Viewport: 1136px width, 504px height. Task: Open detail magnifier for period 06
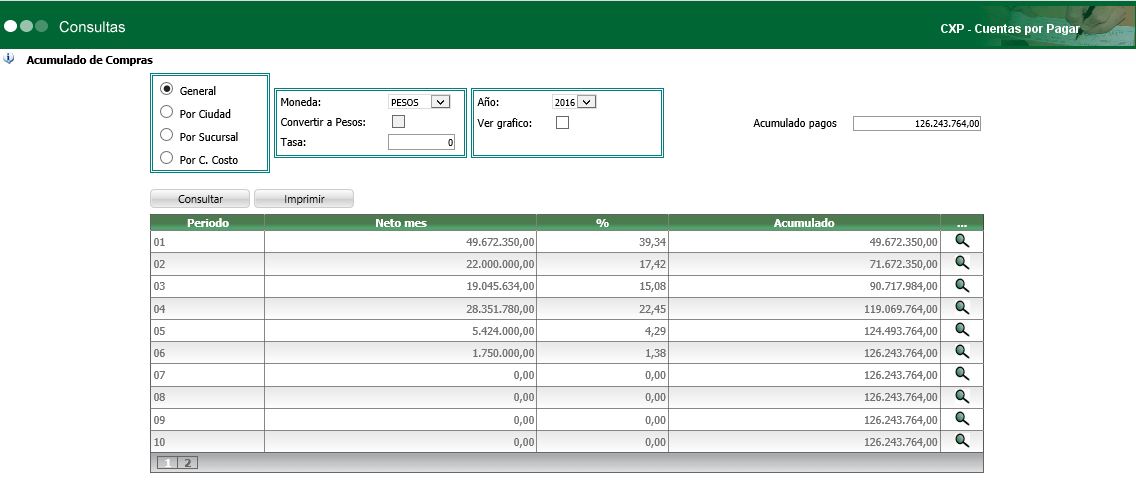[961, 351]
